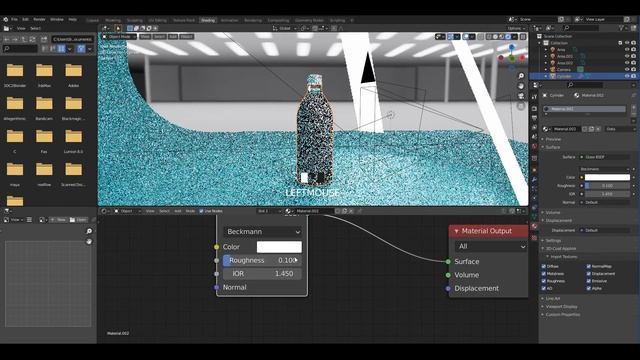
Task: Toggle viewport overlays button
Action: 466,36
